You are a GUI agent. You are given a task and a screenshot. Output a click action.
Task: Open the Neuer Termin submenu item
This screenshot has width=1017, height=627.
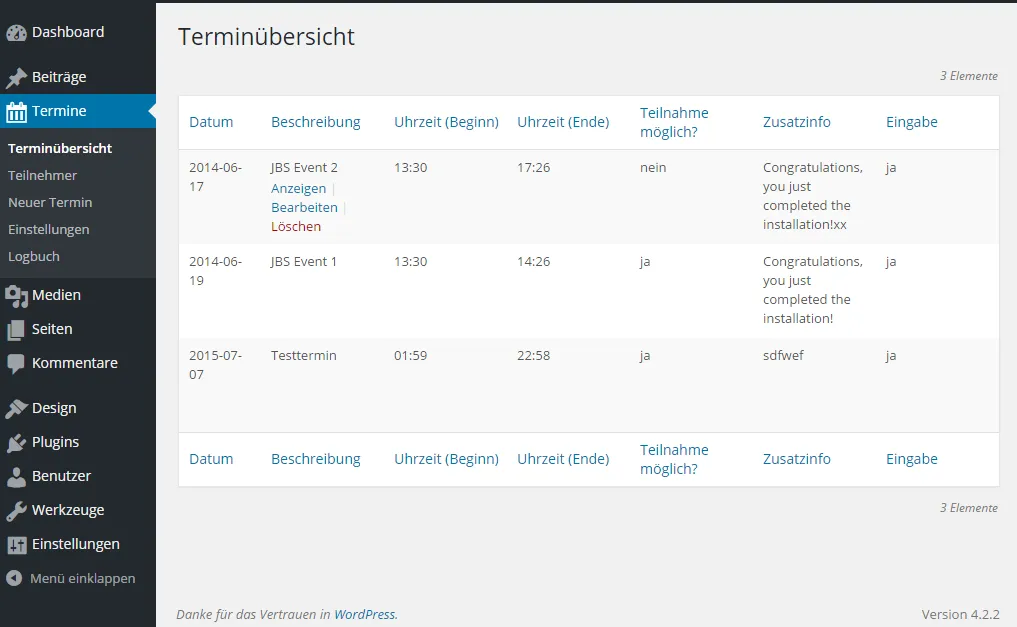point(50,202)
